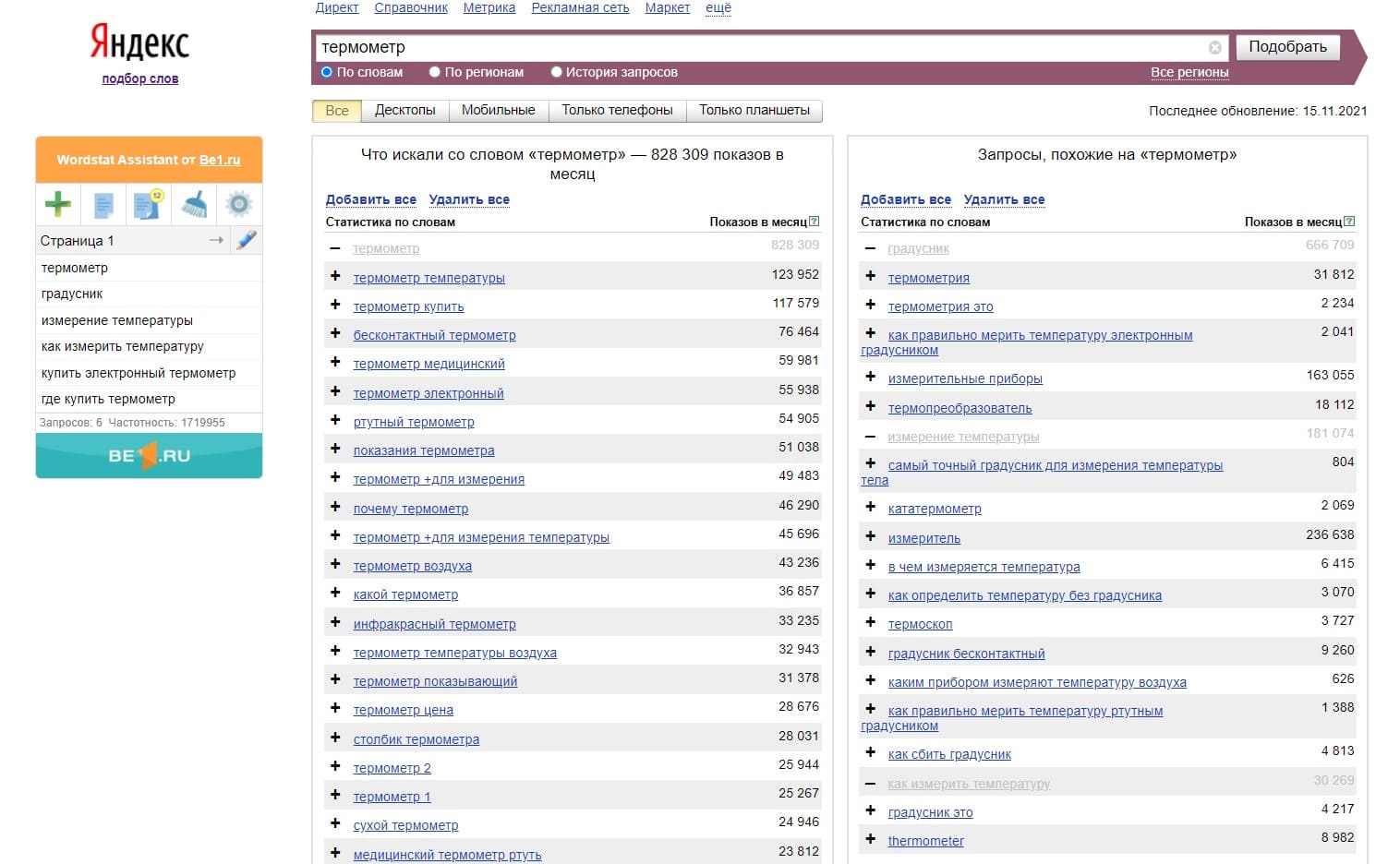Click the help icon next to left Показов в месяц
The width and height of the screenshot is (1400, 864).
tap(814, 222)
